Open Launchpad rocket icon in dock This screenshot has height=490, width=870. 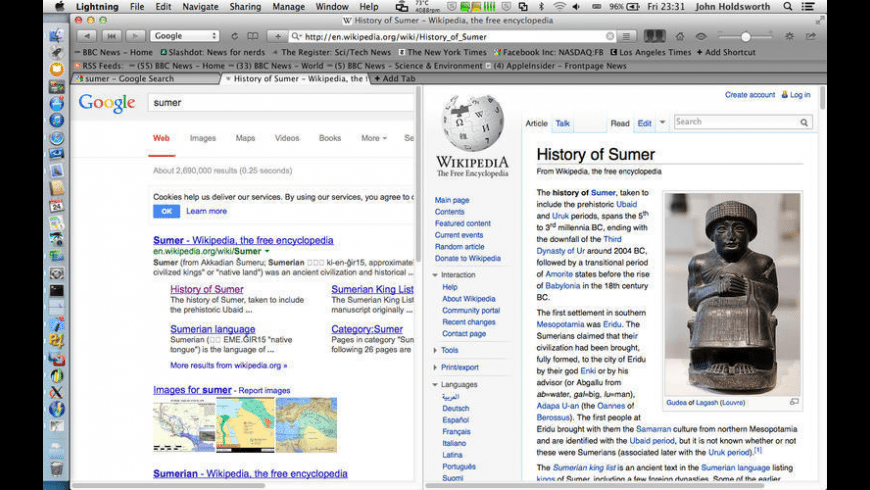click(x=57, y=52)
